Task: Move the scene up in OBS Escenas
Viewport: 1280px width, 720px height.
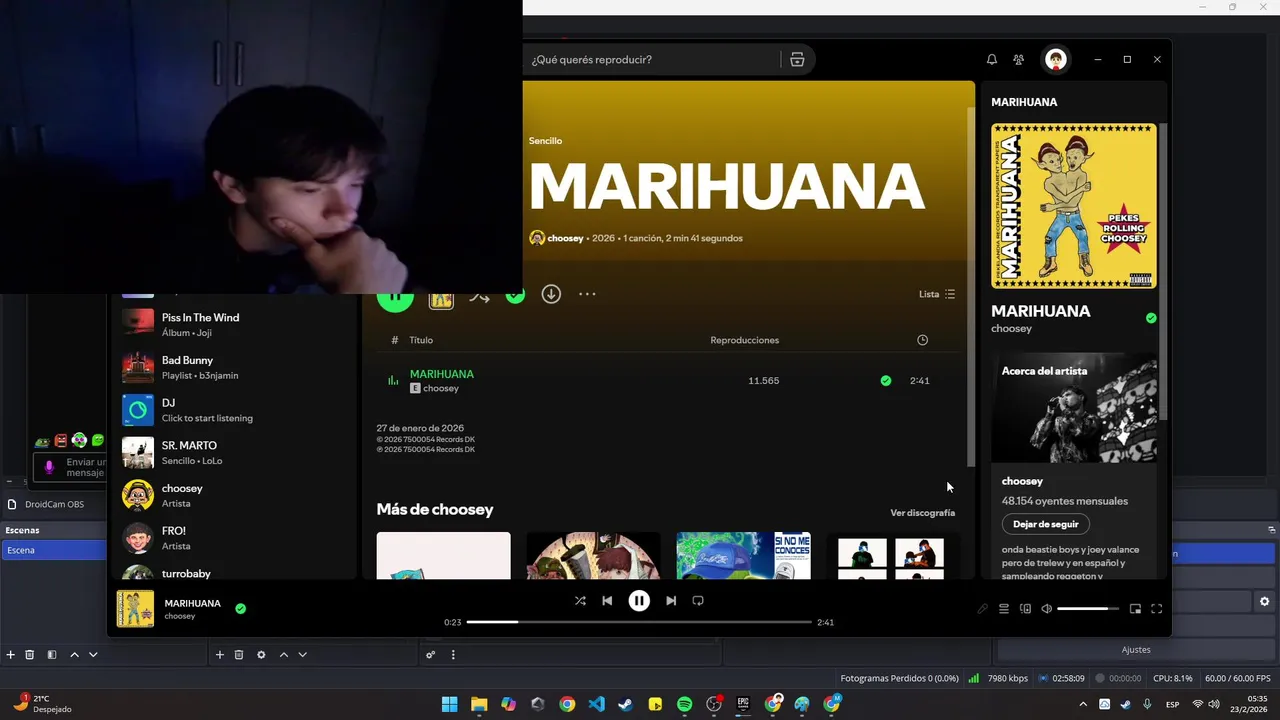Action: pos(74,655)
